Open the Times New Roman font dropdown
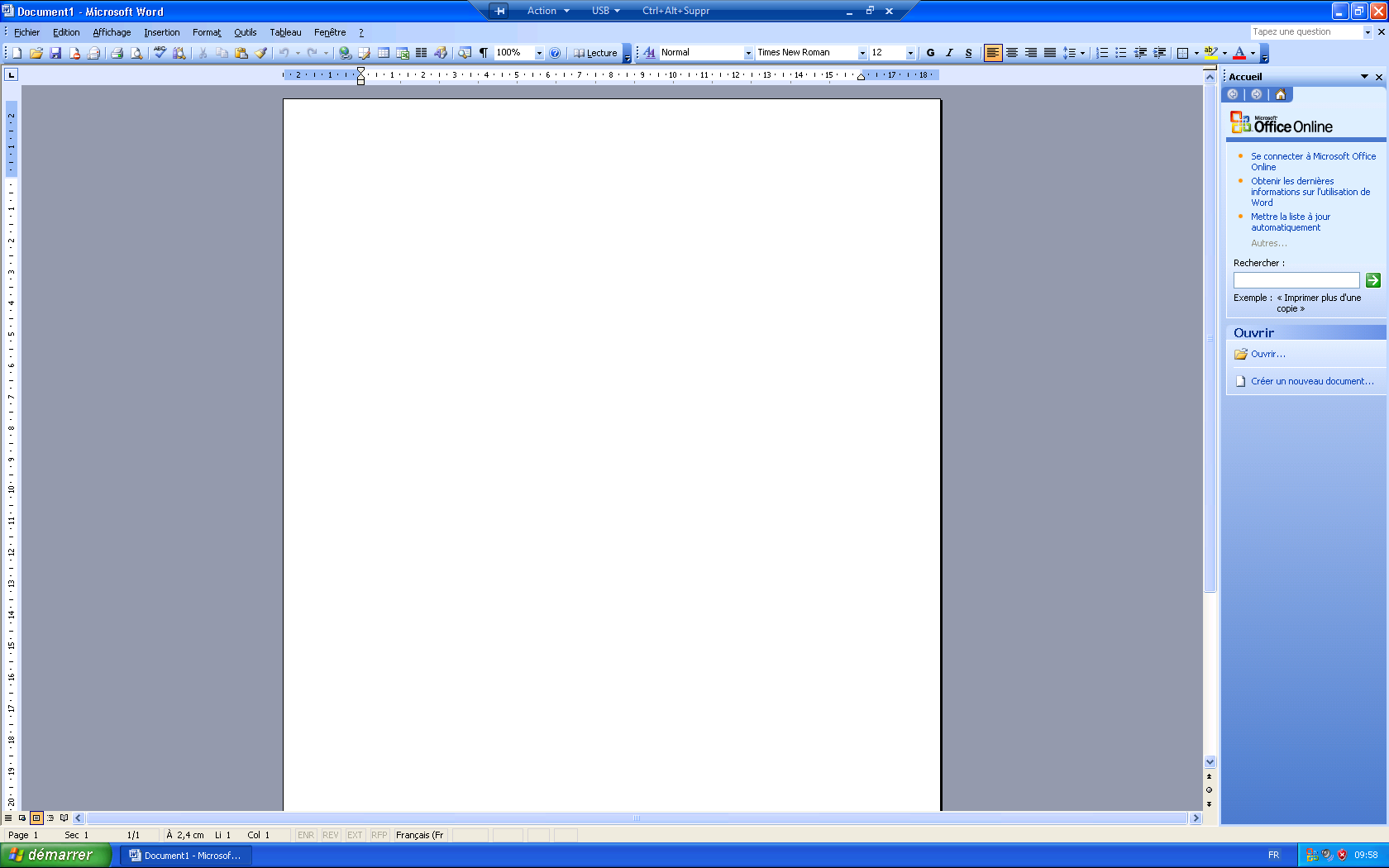Screen dimensions: 1389x868 point(862,53)
